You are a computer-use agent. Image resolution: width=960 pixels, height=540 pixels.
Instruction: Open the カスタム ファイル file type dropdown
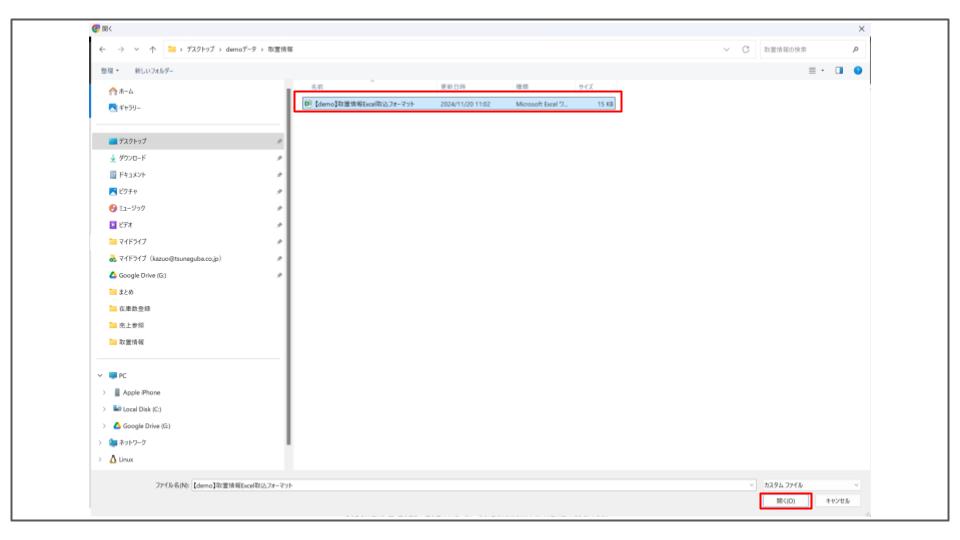811,484
